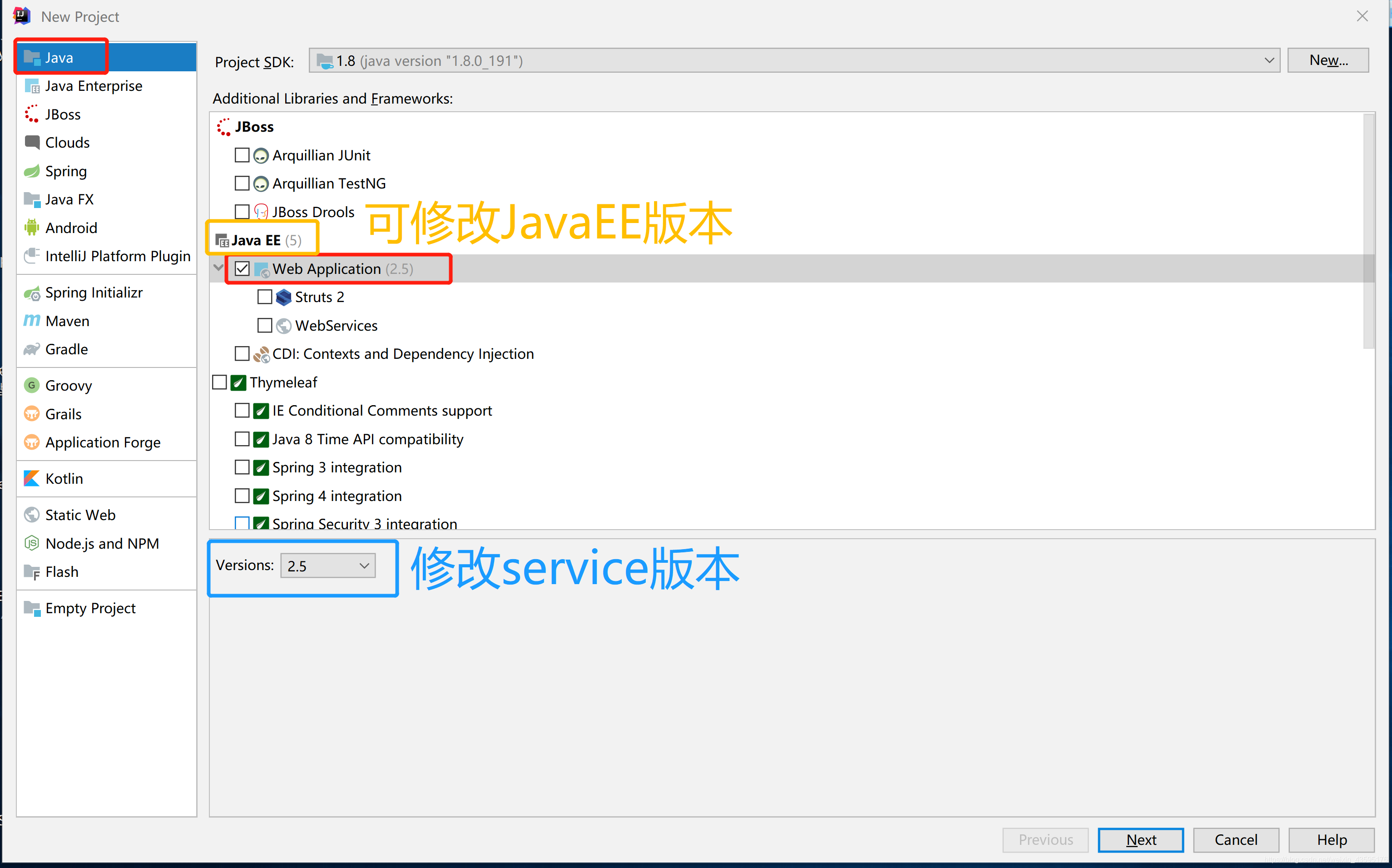The image size is (1392, 868).
Task: Select the Application Forge icon
Action: click(32, 442)
